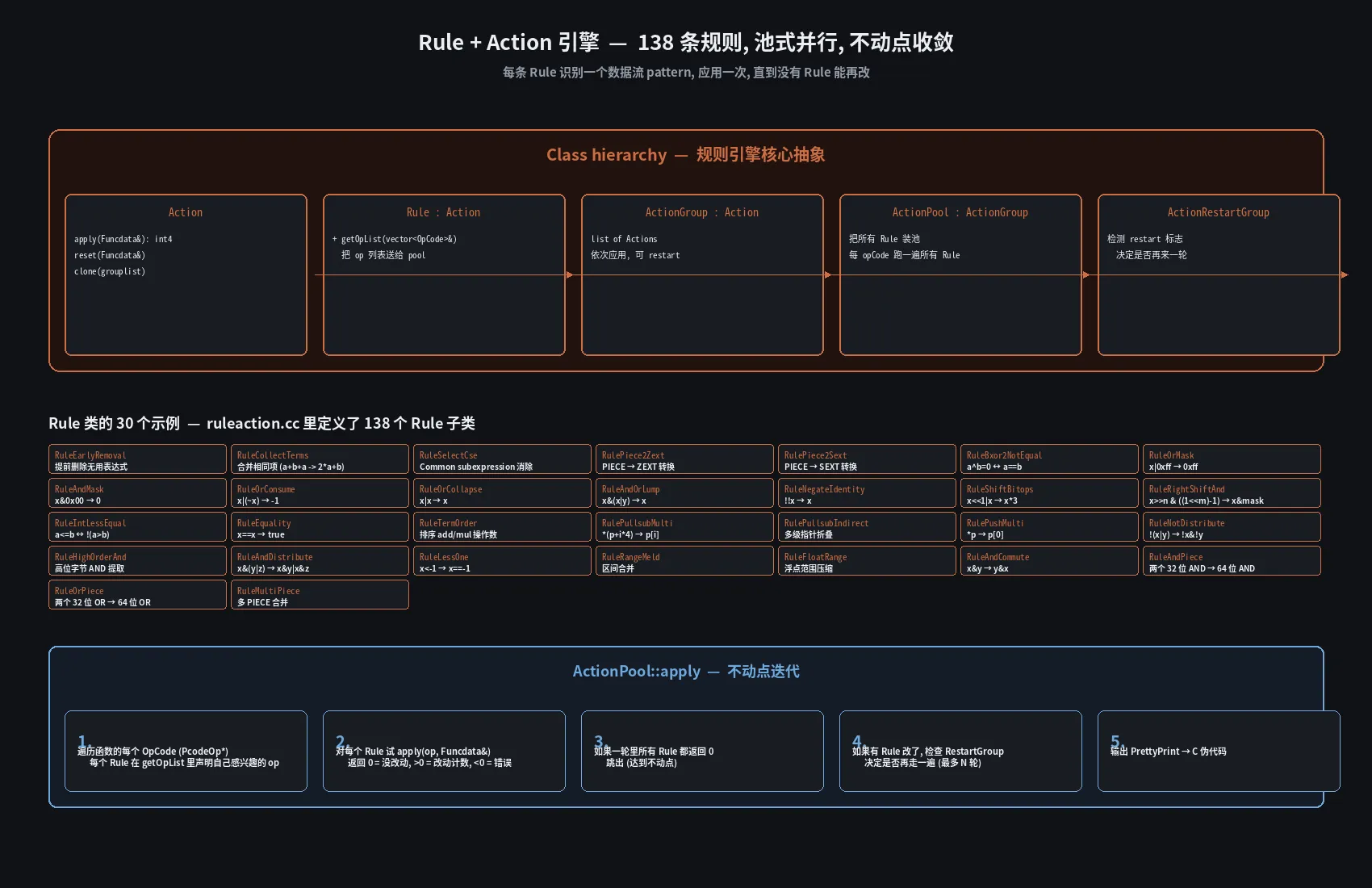Click the 'ActionPool : ActionGroup' header
This screenshot has width=1372, height=888.
(x=960, y=212)
